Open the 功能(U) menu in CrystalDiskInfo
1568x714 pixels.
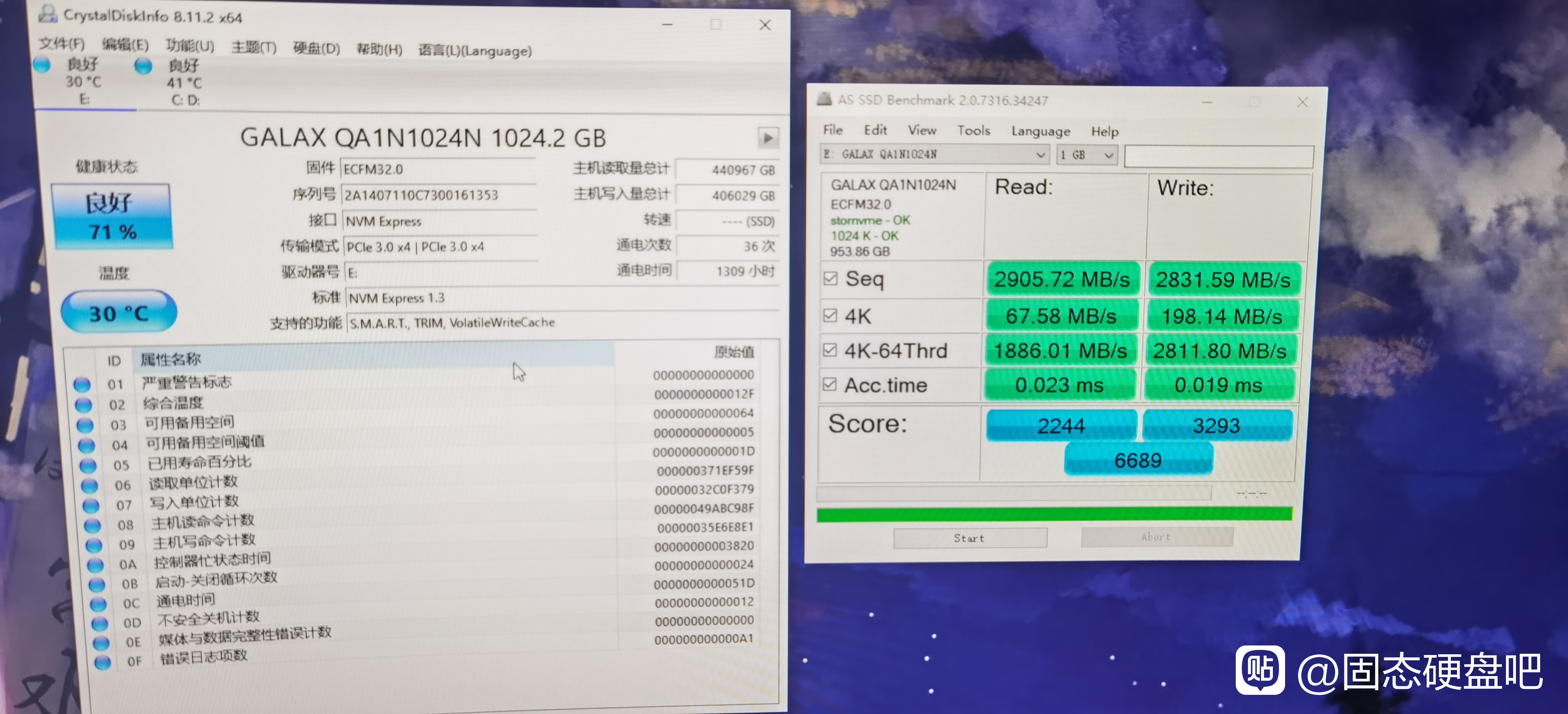click(190, 46)
